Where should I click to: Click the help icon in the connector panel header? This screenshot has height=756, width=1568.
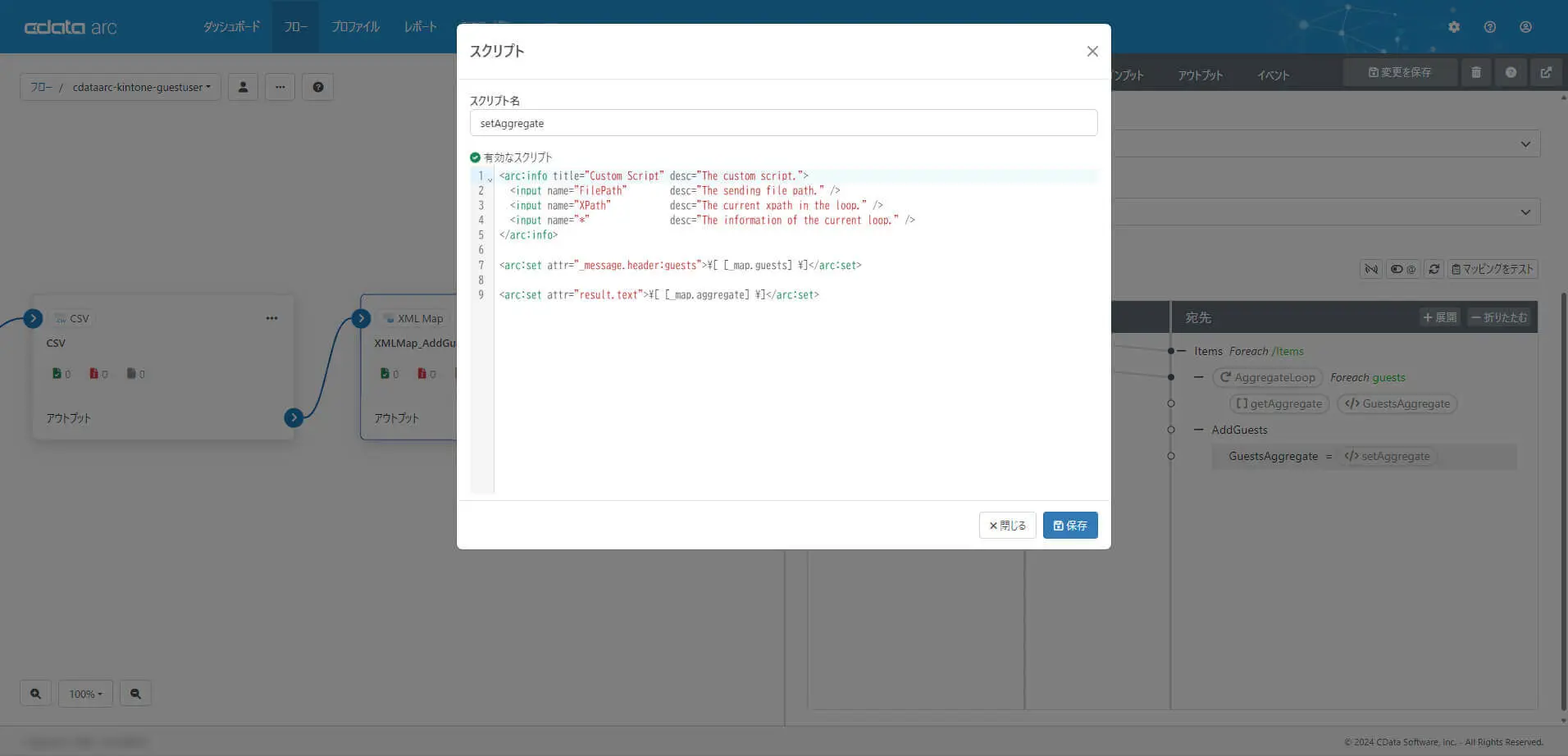click(1511, 72)
